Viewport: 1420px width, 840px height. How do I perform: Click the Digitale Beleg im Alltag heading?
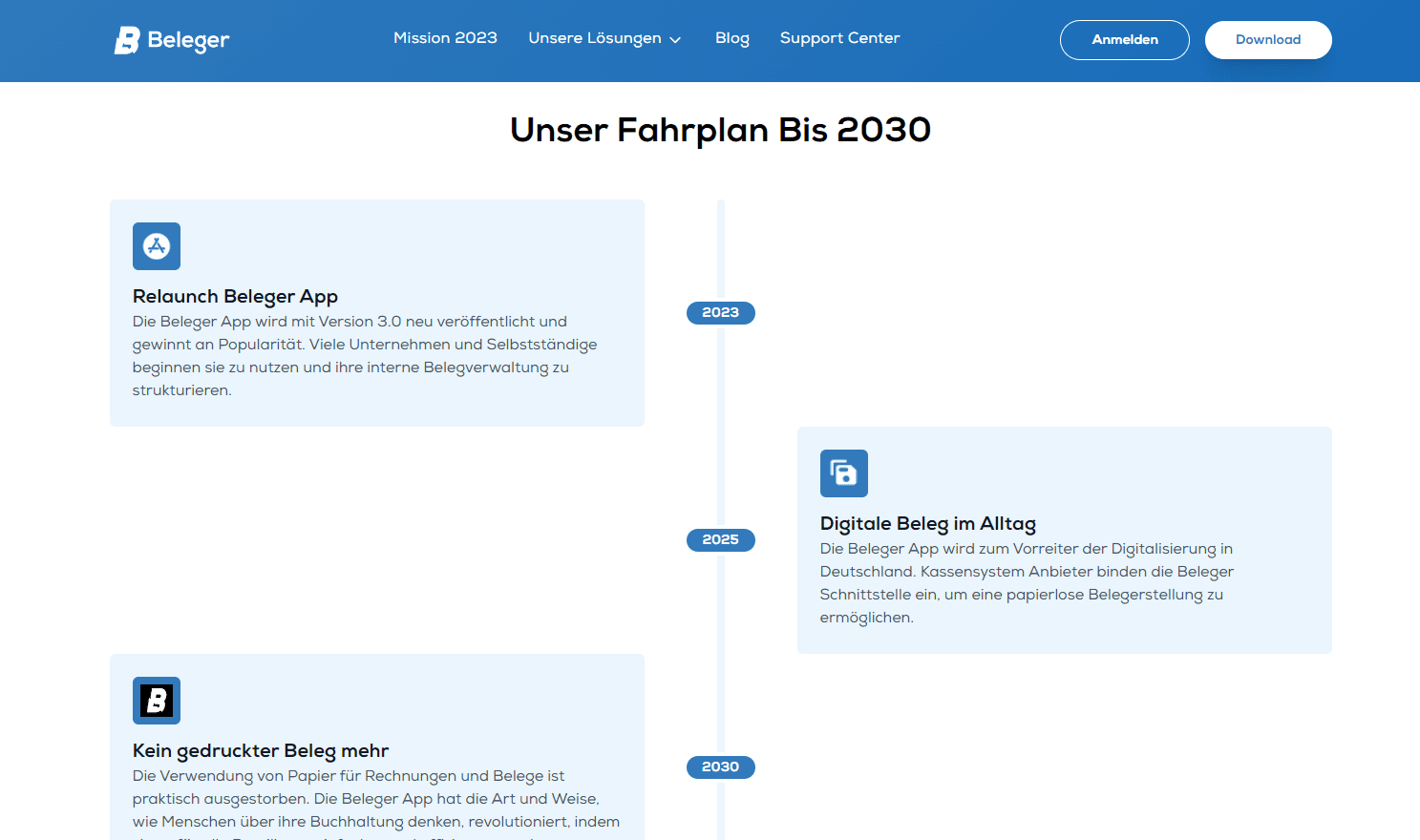click(x=927, y=524)
